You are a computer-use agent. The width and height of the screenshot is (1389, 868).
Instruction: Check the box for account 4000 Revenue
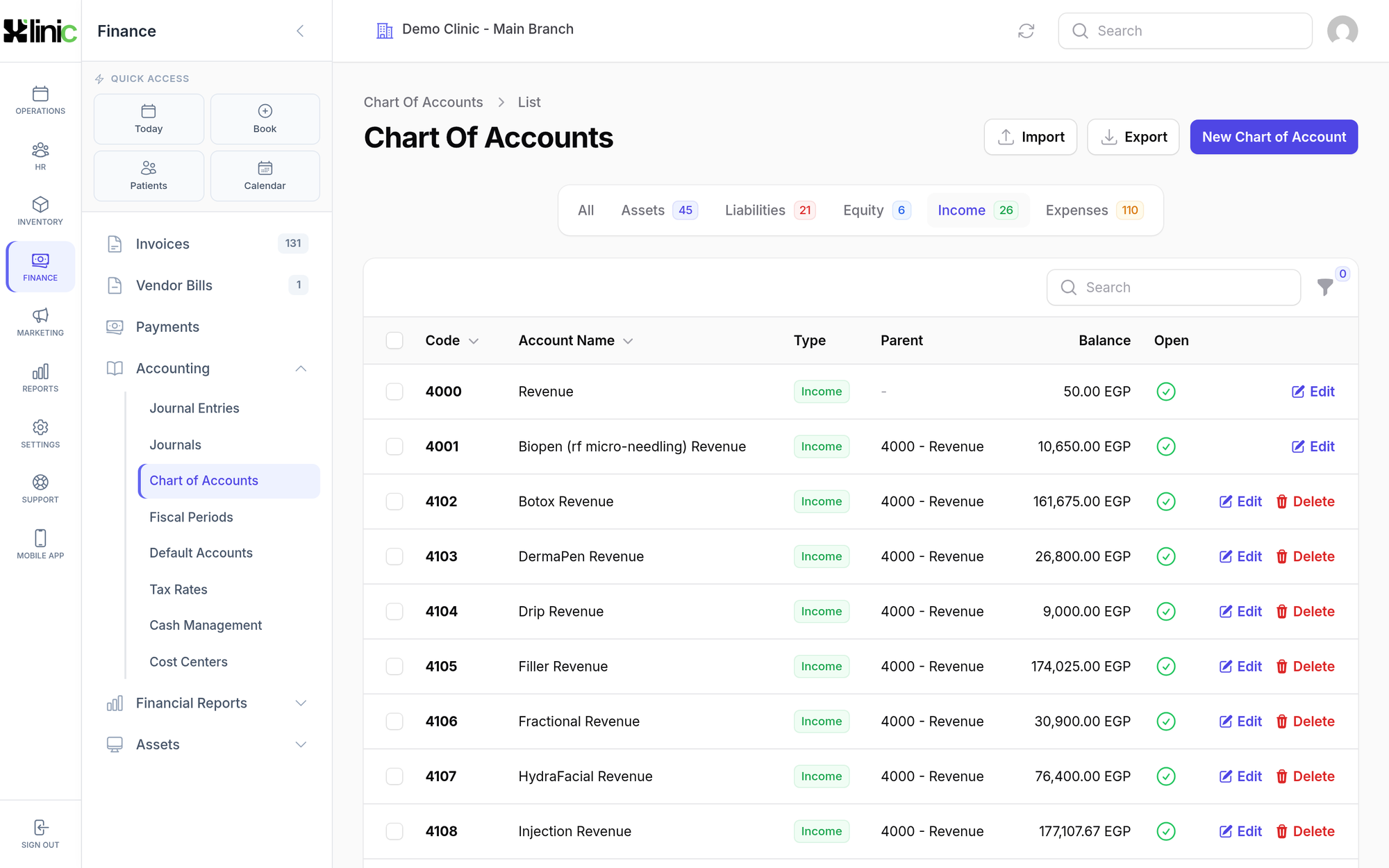pos(394,392)
